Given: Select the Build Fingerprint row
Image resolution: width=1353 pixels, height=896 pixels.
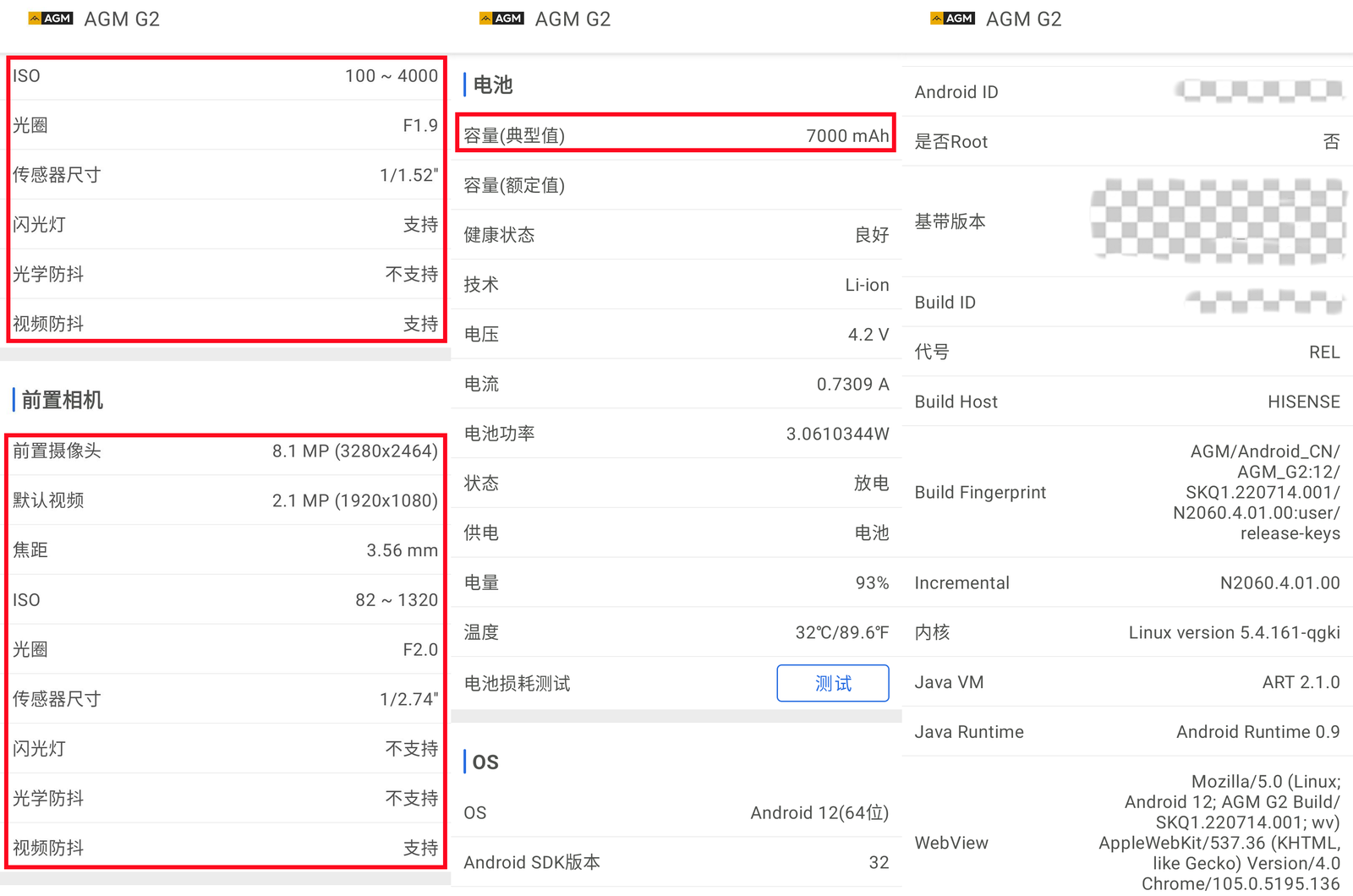Looking at the screenshot, I should pos(1127,492).
